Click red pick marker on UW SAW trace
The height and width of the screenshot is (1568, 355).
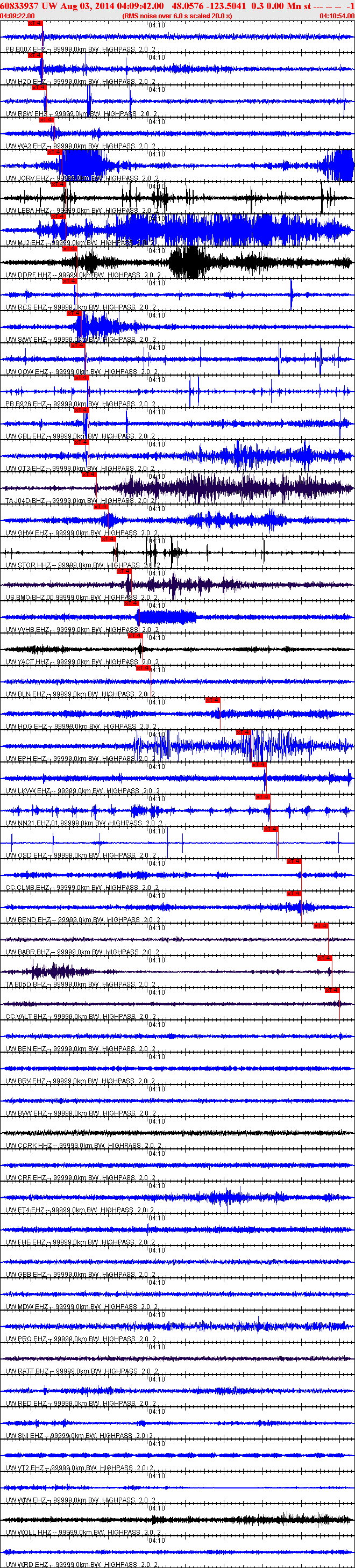pos(74,313)
